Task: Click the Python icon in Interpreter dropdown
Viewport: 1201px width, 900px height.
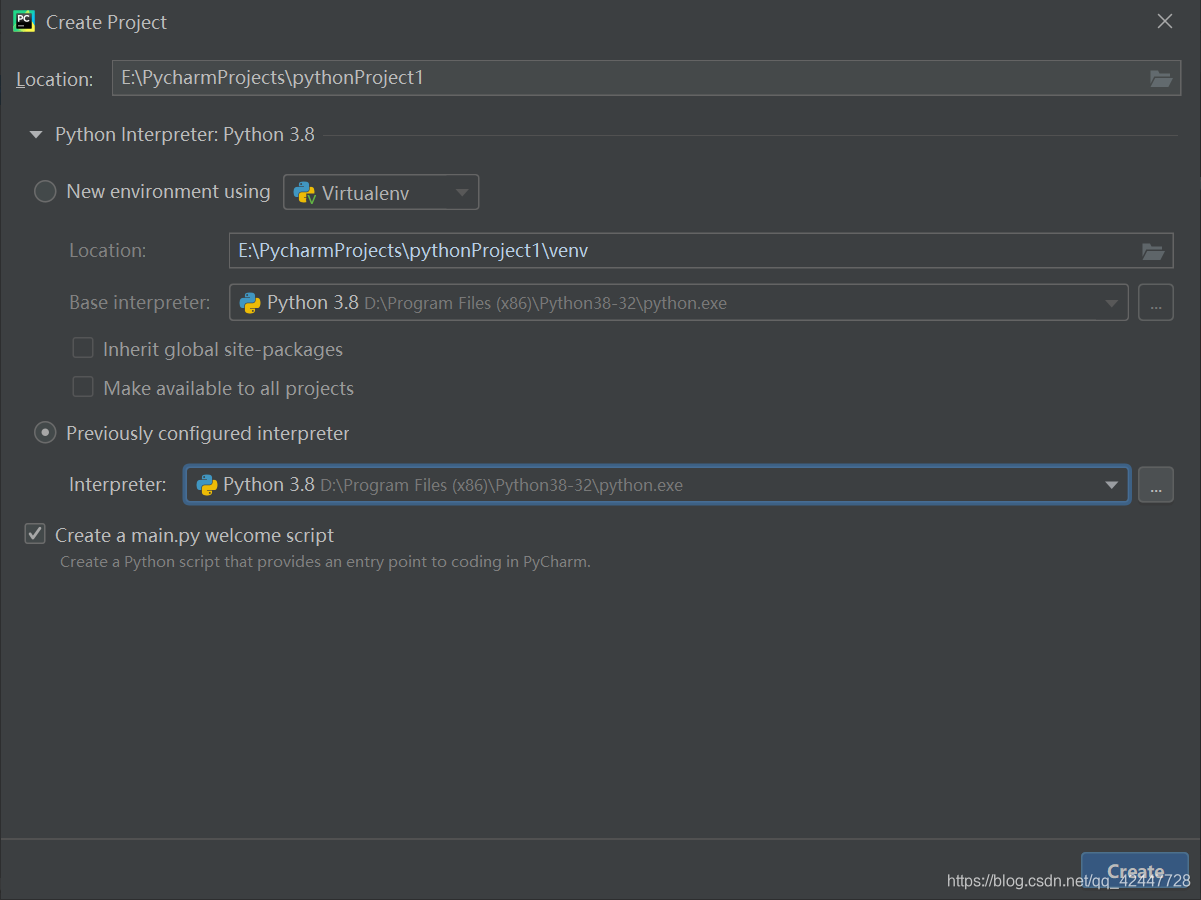Action: pos(207,485)
